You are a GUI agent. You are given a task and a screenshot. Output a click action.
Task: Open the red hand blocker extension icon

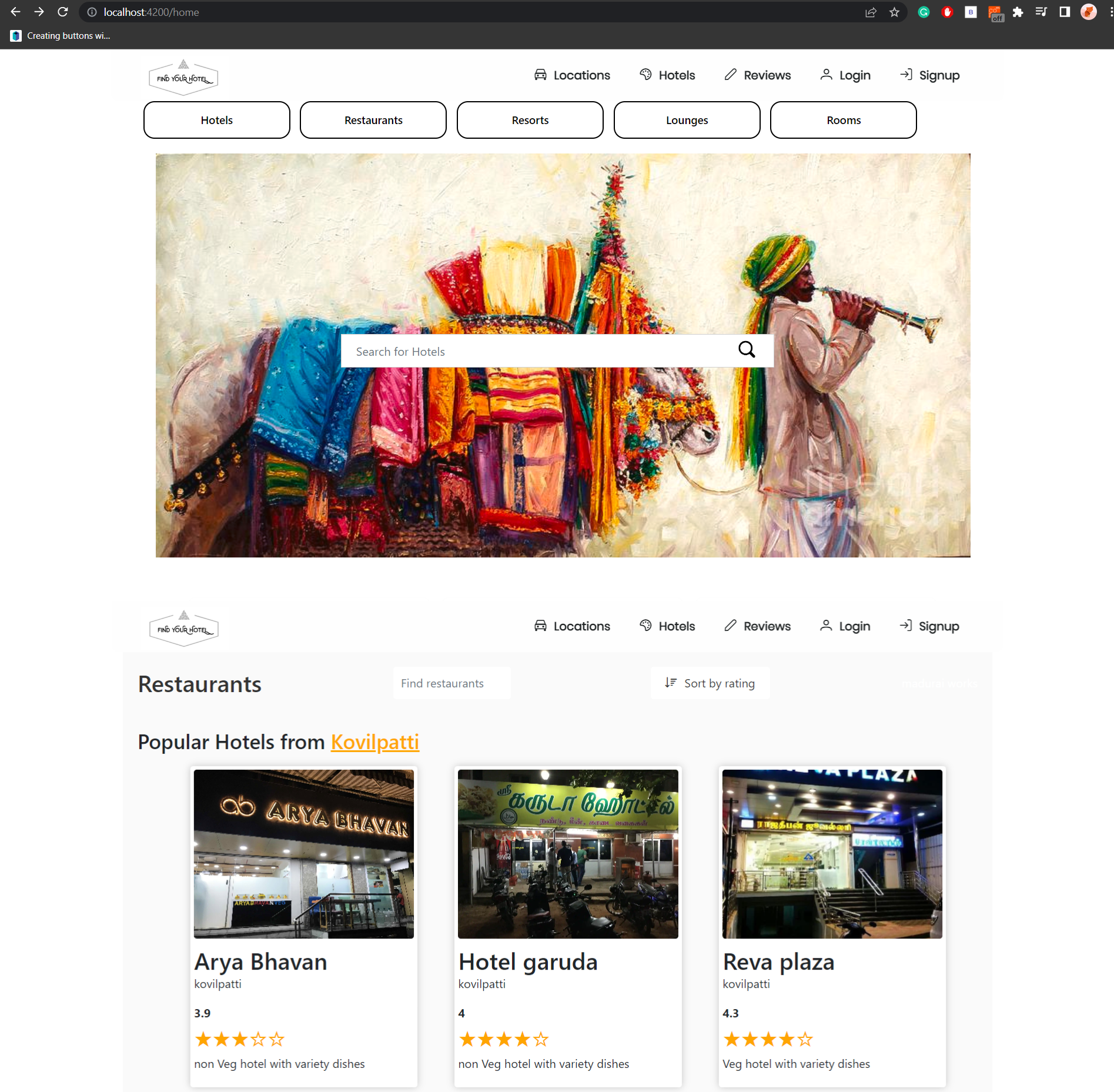(x=947, y=12)
